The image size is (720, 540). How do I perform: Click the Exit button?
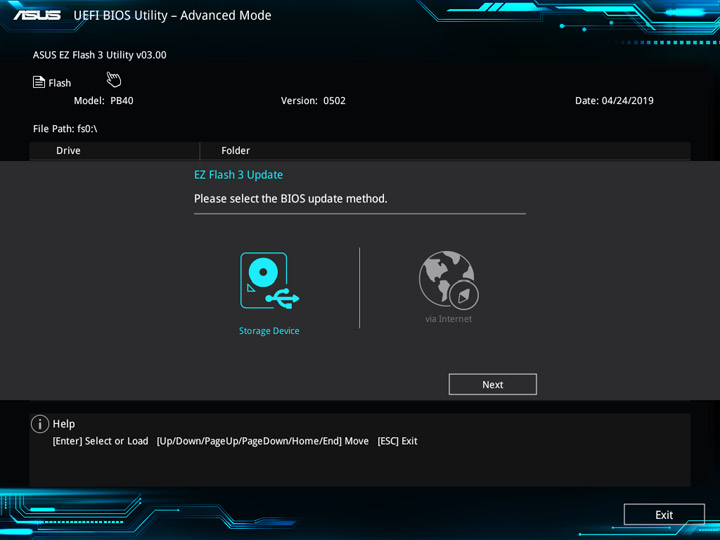coord(664,515)
